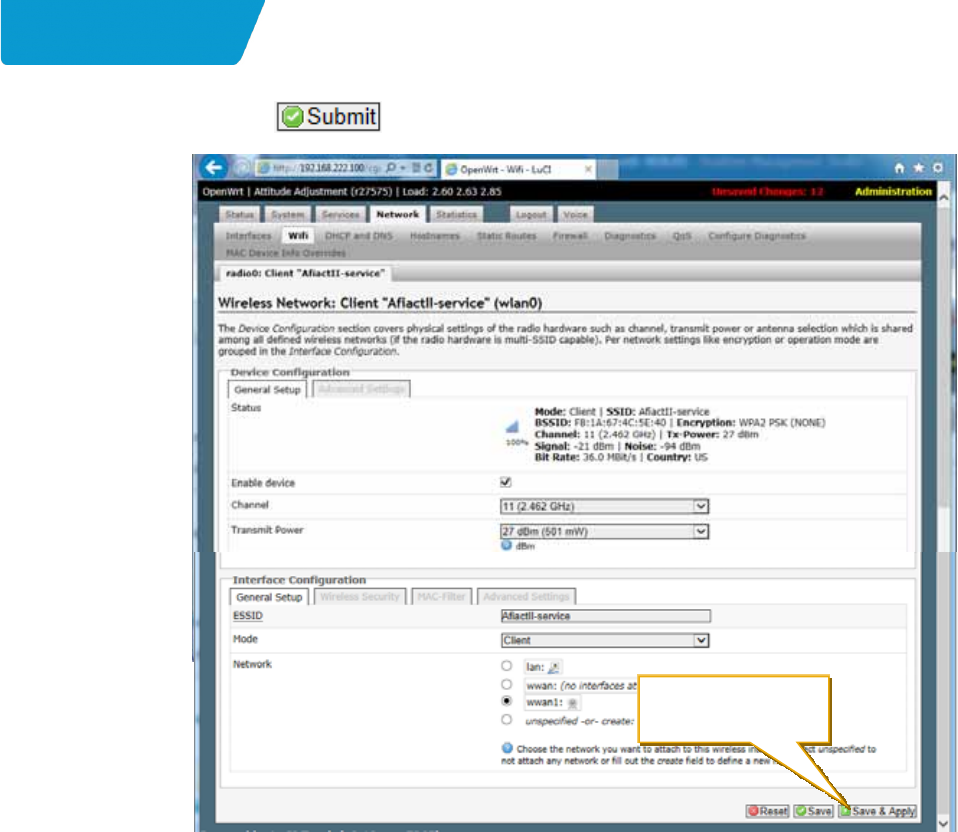The width and height of the screenshot is (958, 832).
Task: Click the browser address bar URL
Action: click(x=326, y=168)
